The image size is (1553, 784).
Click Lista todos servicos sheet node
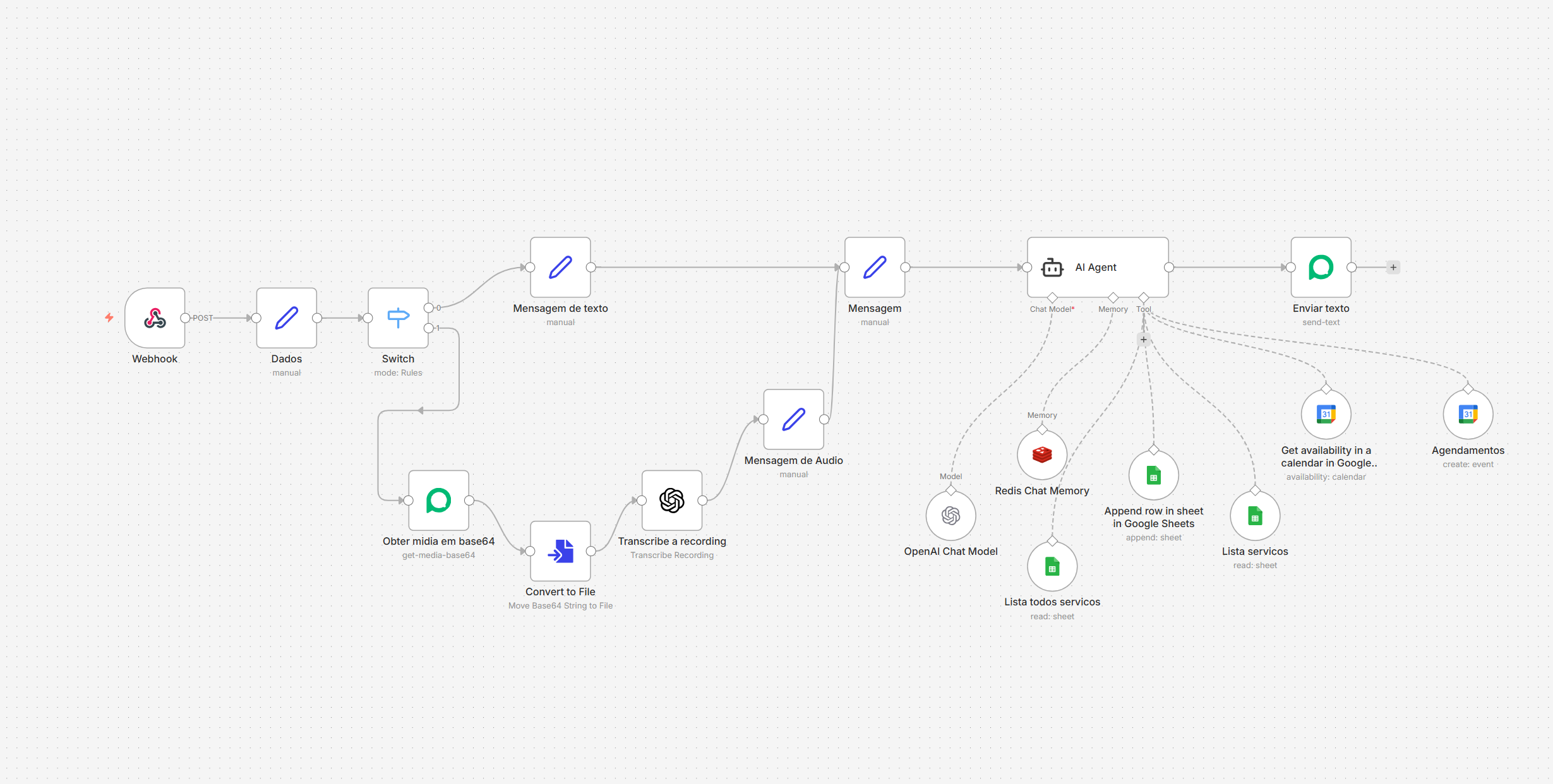pos(1052,566)
